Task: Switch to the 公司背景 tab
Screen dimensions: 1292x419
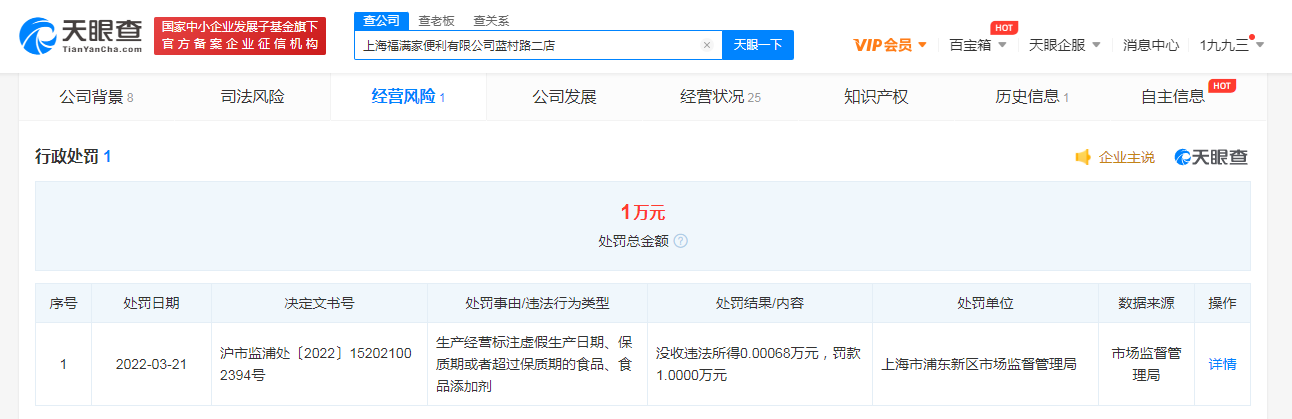Action: click(96, 97)
